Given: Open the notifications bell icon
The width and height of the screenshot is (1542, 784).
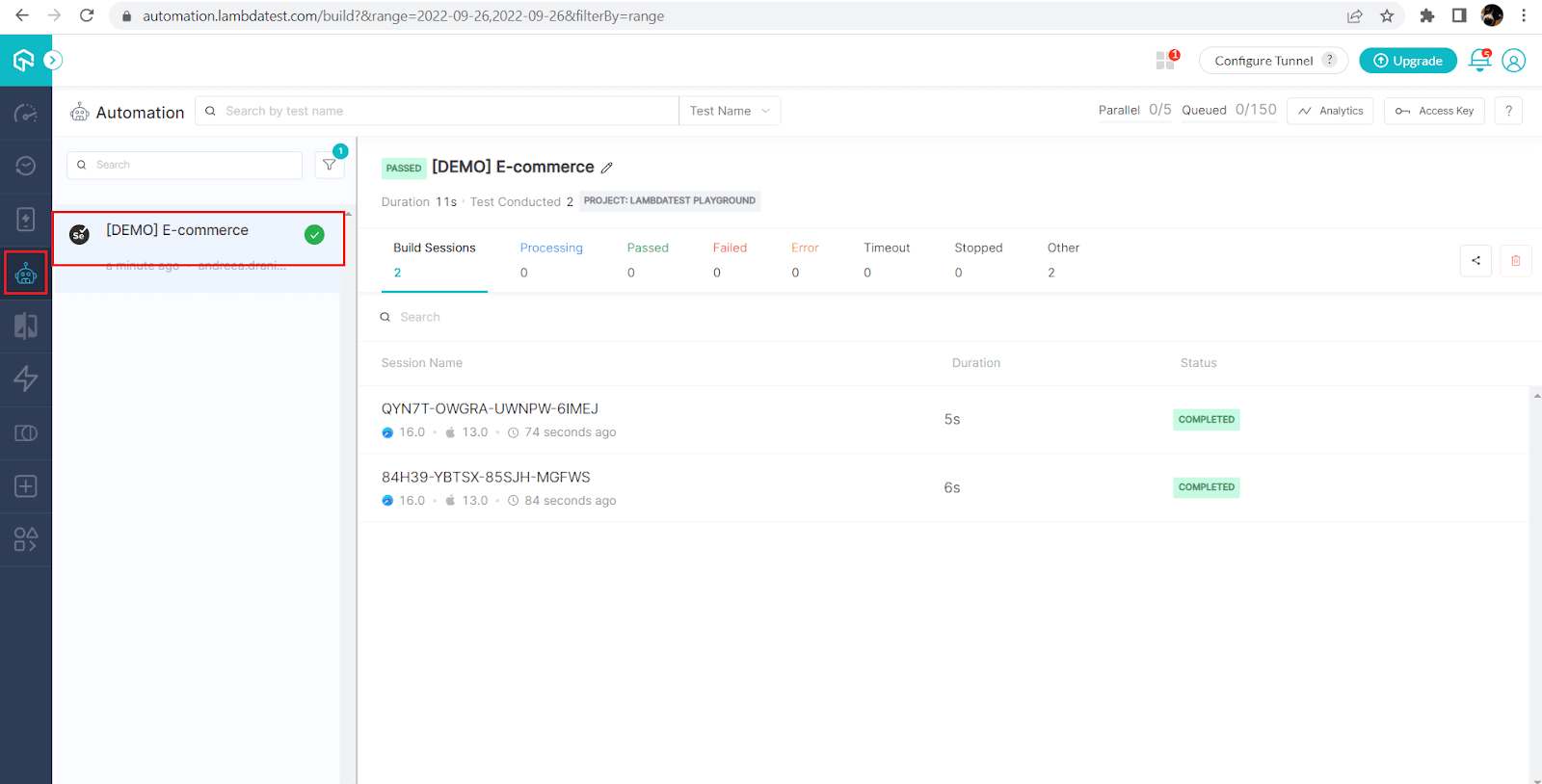Looking at the screenshot, I should pyautogui.click(x=1480, y=60).
